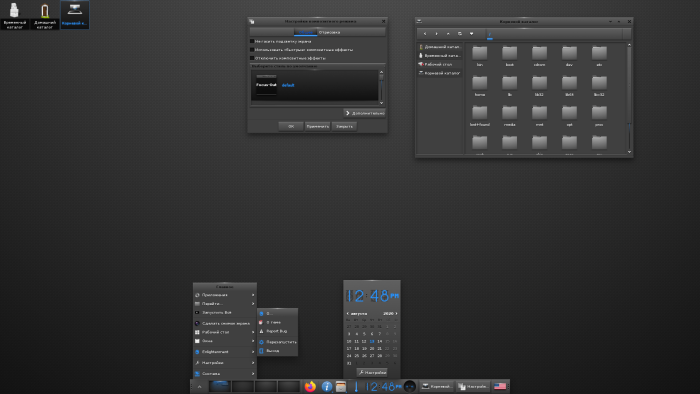Open the lib64 folder

(x=569, y=86)
